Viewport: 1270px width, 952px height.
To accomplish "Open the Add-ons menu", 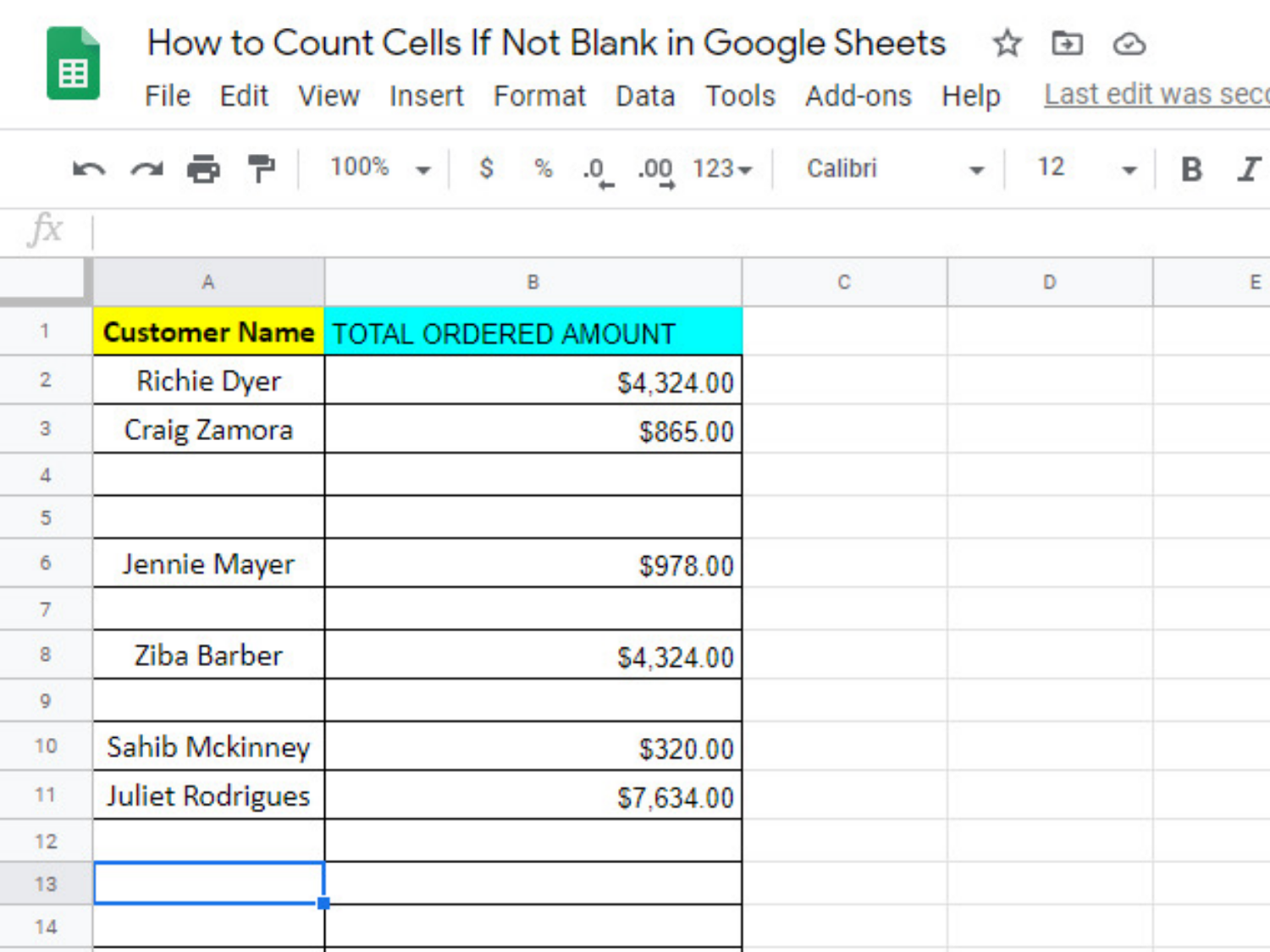I will pos(859,96).
